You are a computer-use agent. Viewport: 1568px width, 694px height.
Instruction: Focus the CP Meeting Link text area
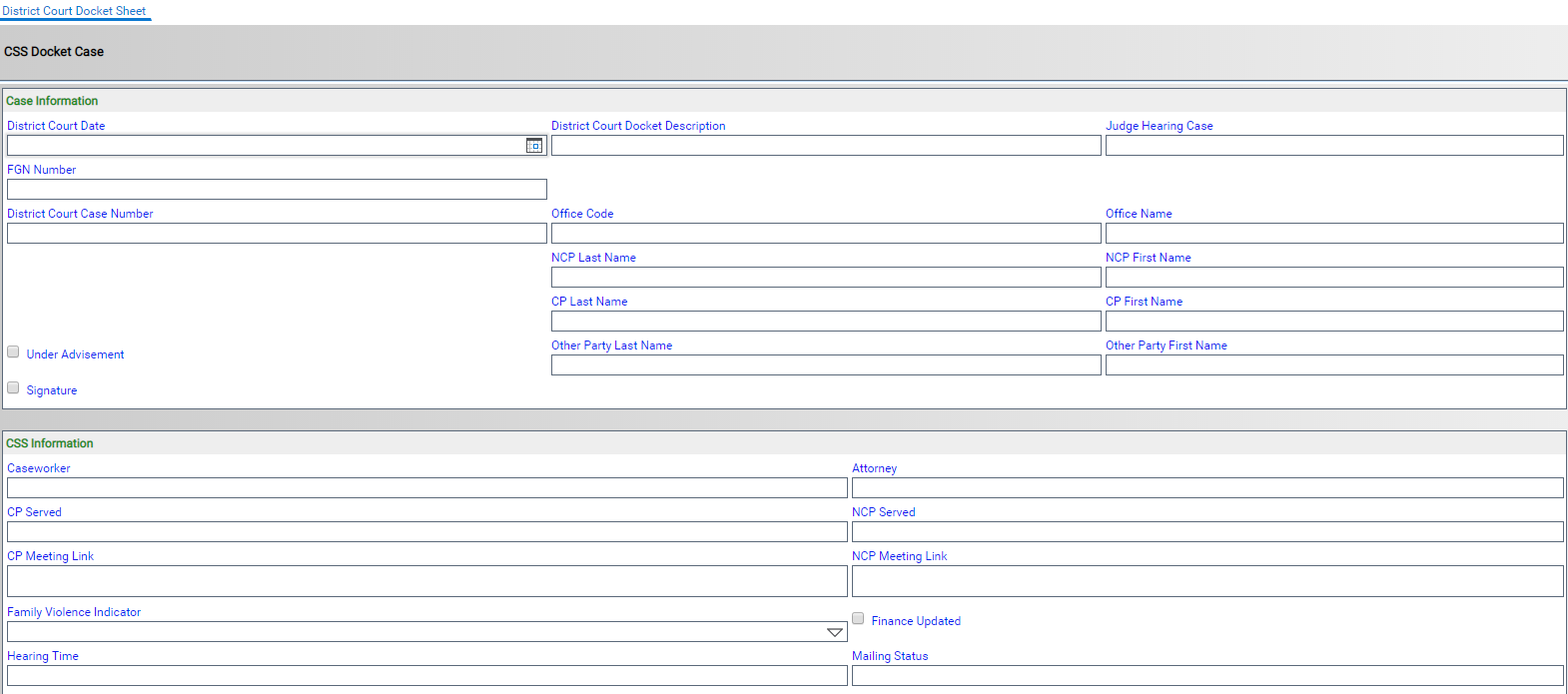(x=427, y=582)
